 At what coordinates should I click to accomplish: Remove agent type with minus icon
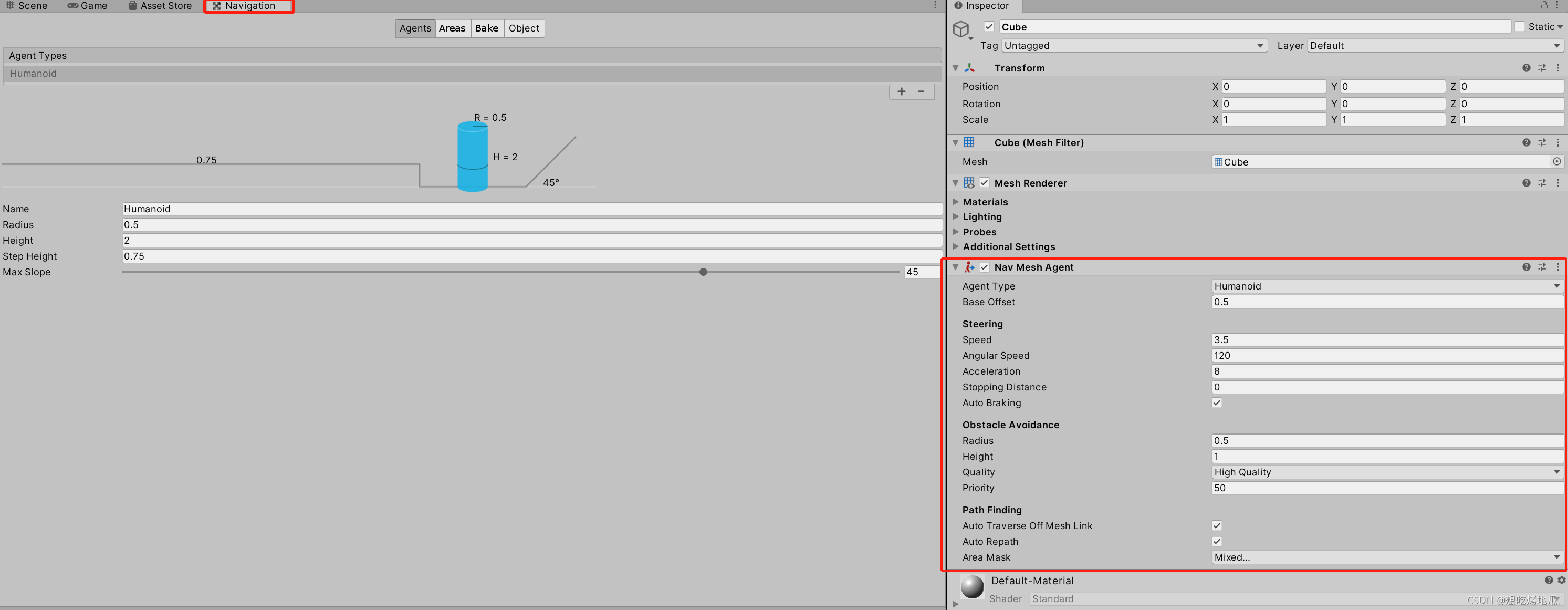click(x=921, y=92)
